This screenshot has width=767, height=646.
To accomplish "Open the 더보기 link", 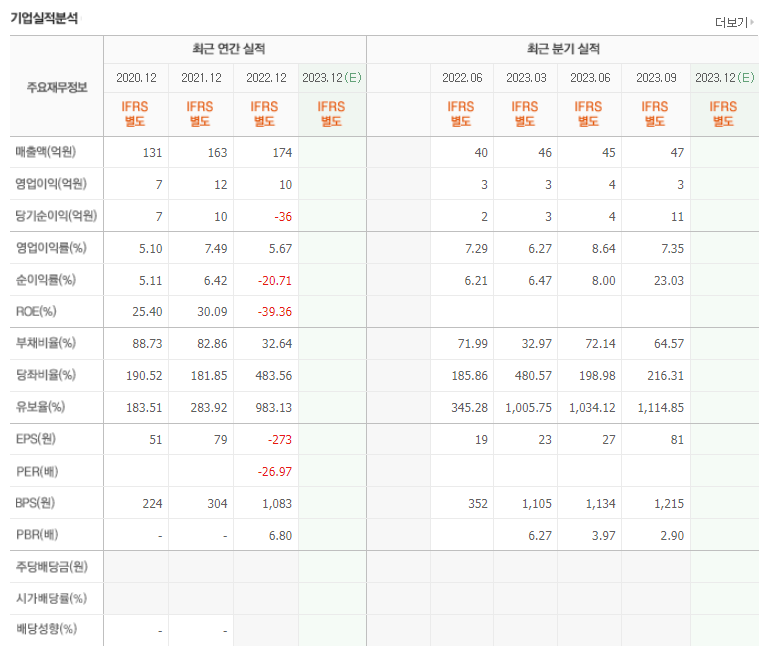I will pyautogui.click(x=734, y=22).
